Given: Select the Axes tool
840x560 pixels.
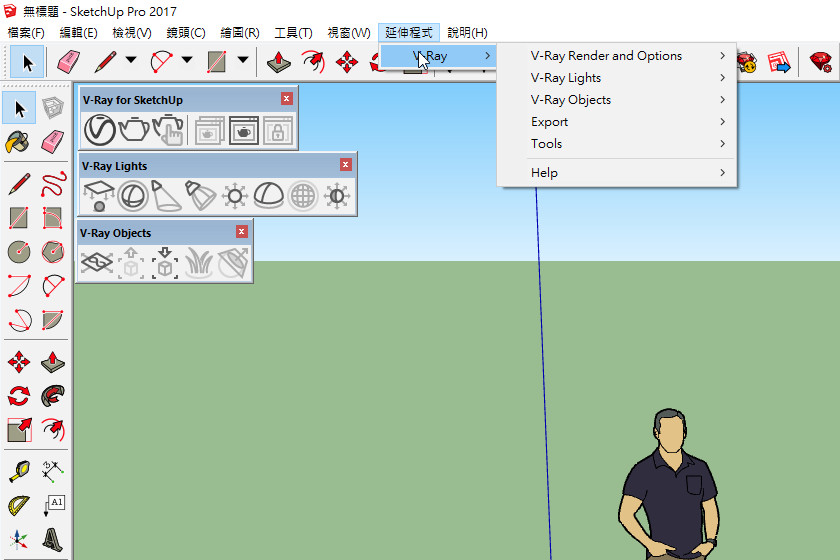Looking at the screenshot, I should click(19, 540).
